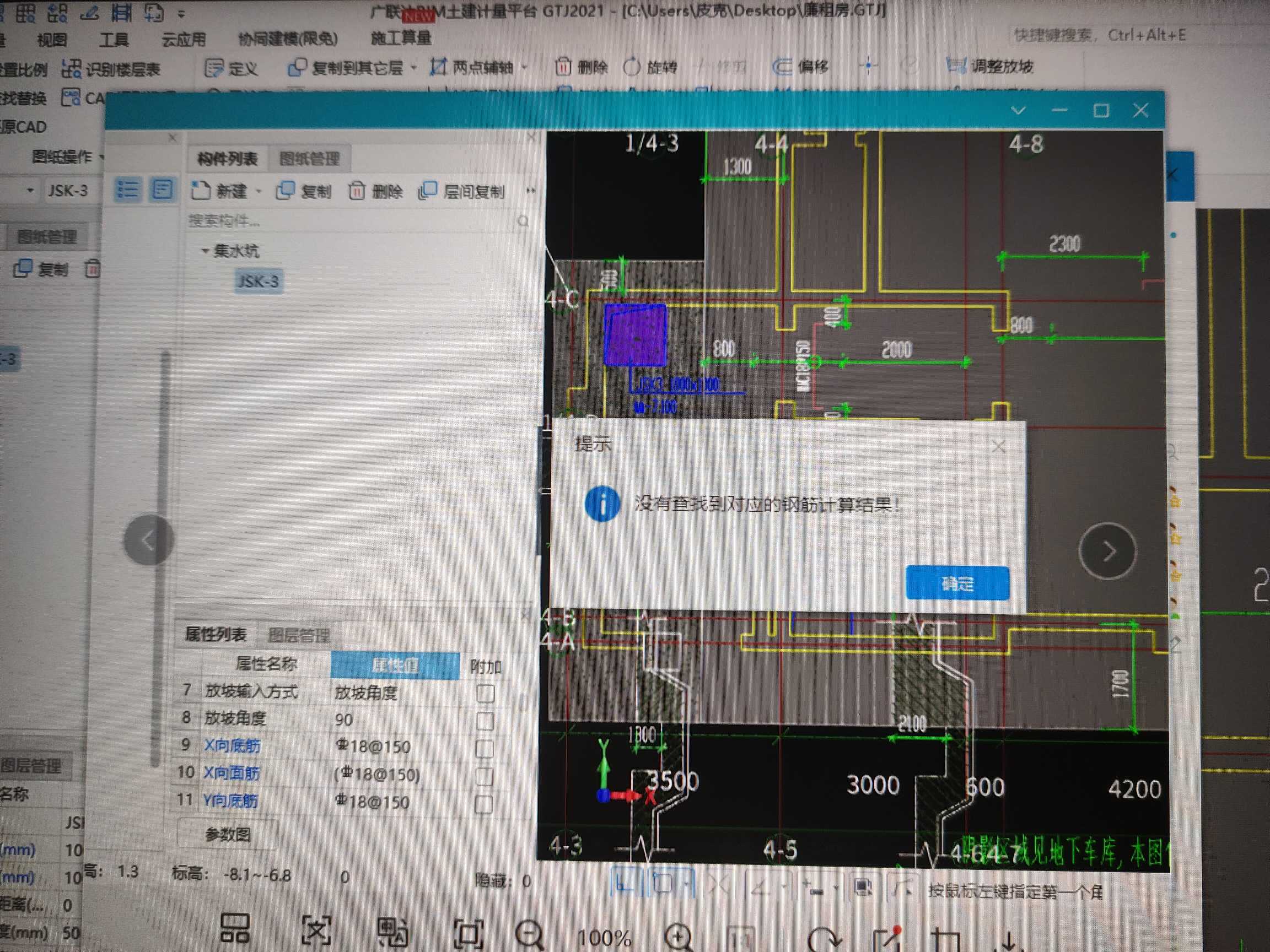Open the 施工算量 menu
1270x952 pixels.
401,38
